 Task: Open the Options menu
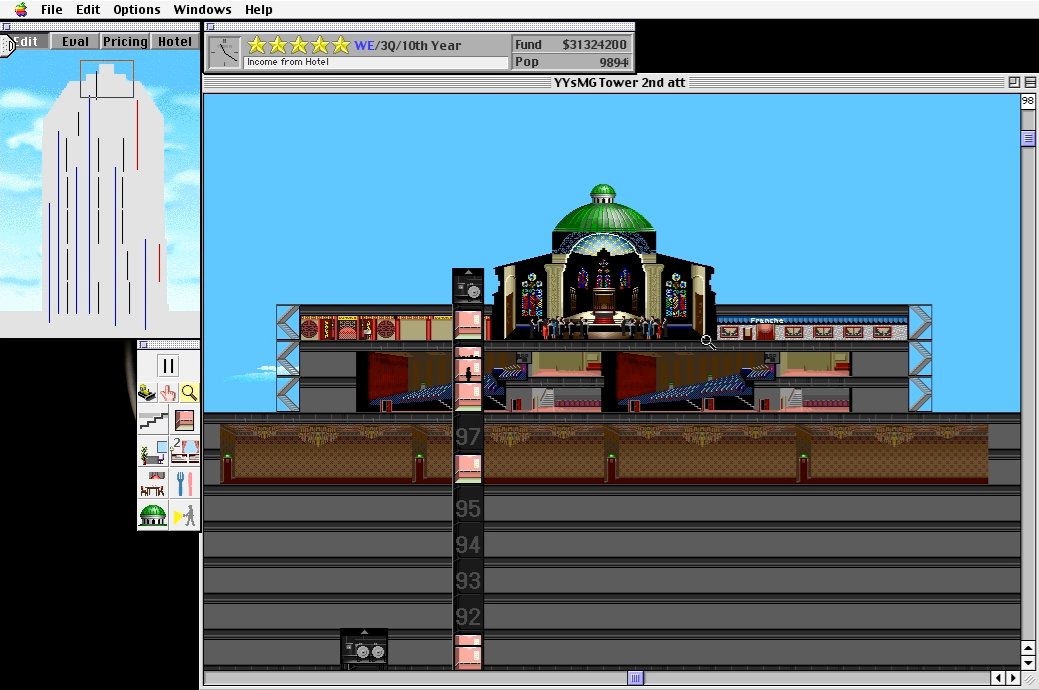click(x=136, y=10)
